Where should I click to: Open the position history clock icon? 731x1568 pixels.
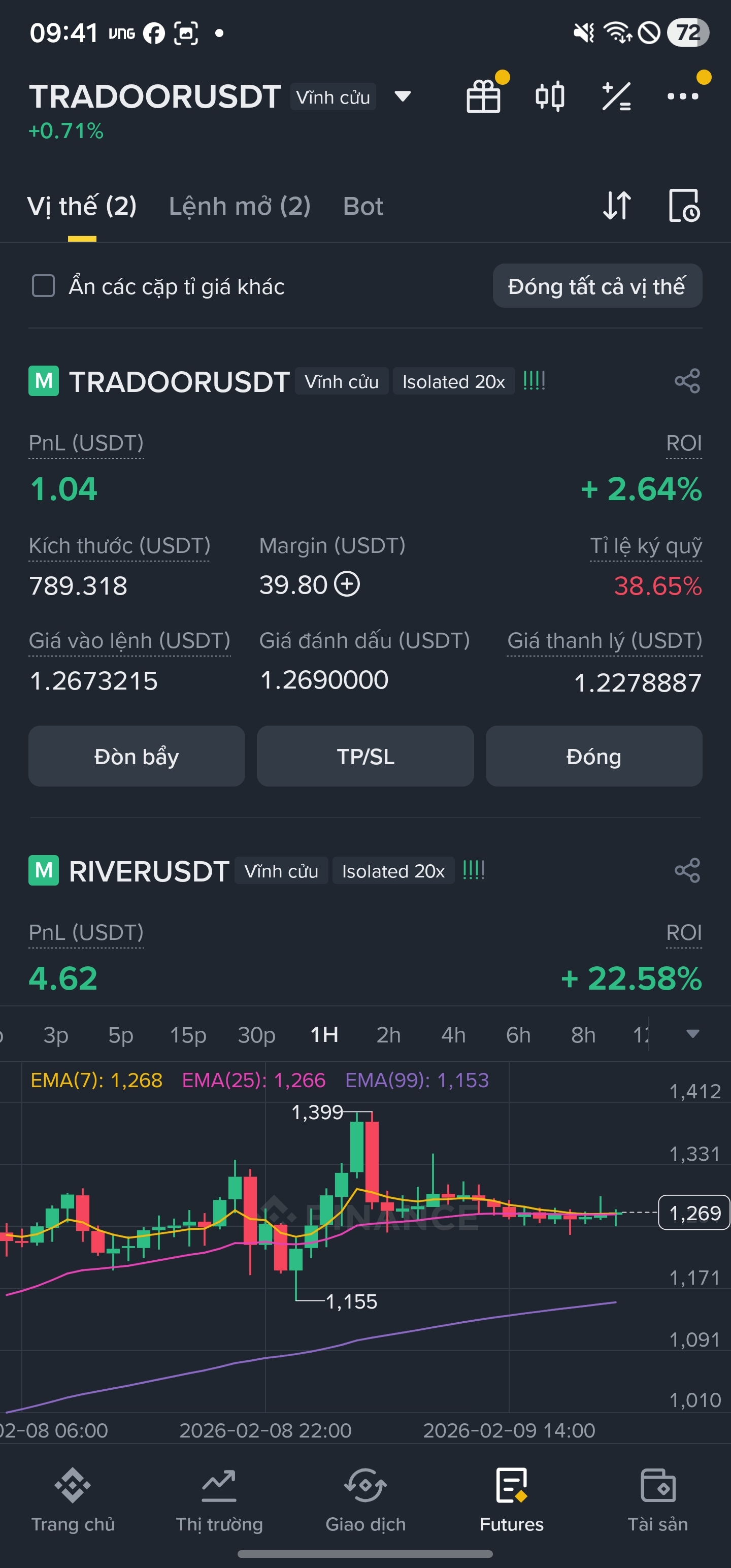[x=684, y=206]
